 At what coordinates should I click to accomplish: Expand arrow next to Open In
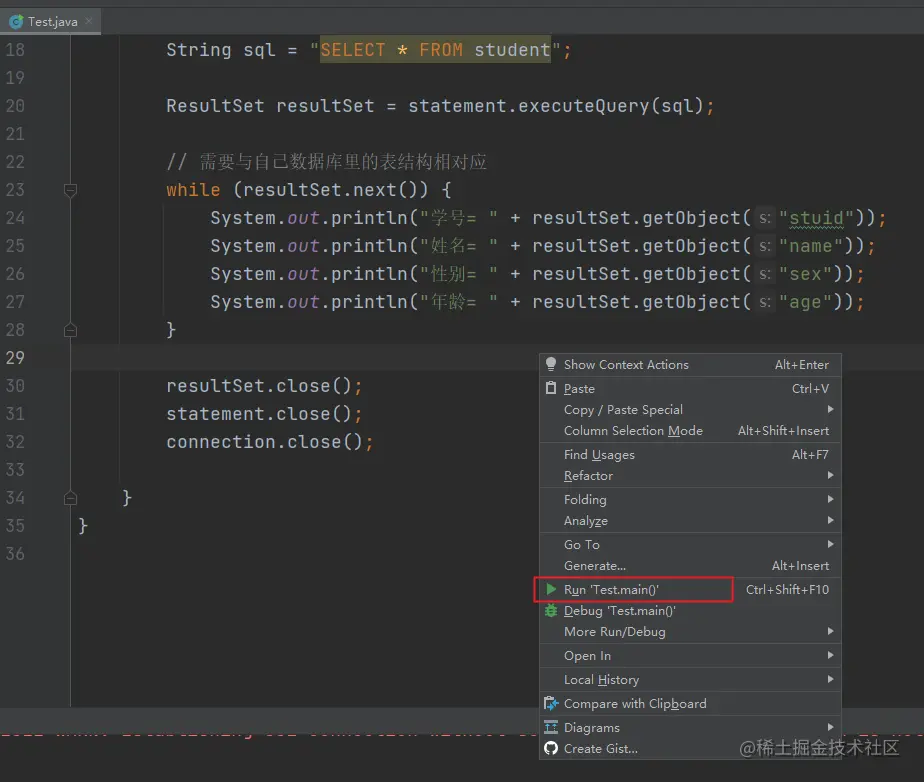tap(830, 655)
